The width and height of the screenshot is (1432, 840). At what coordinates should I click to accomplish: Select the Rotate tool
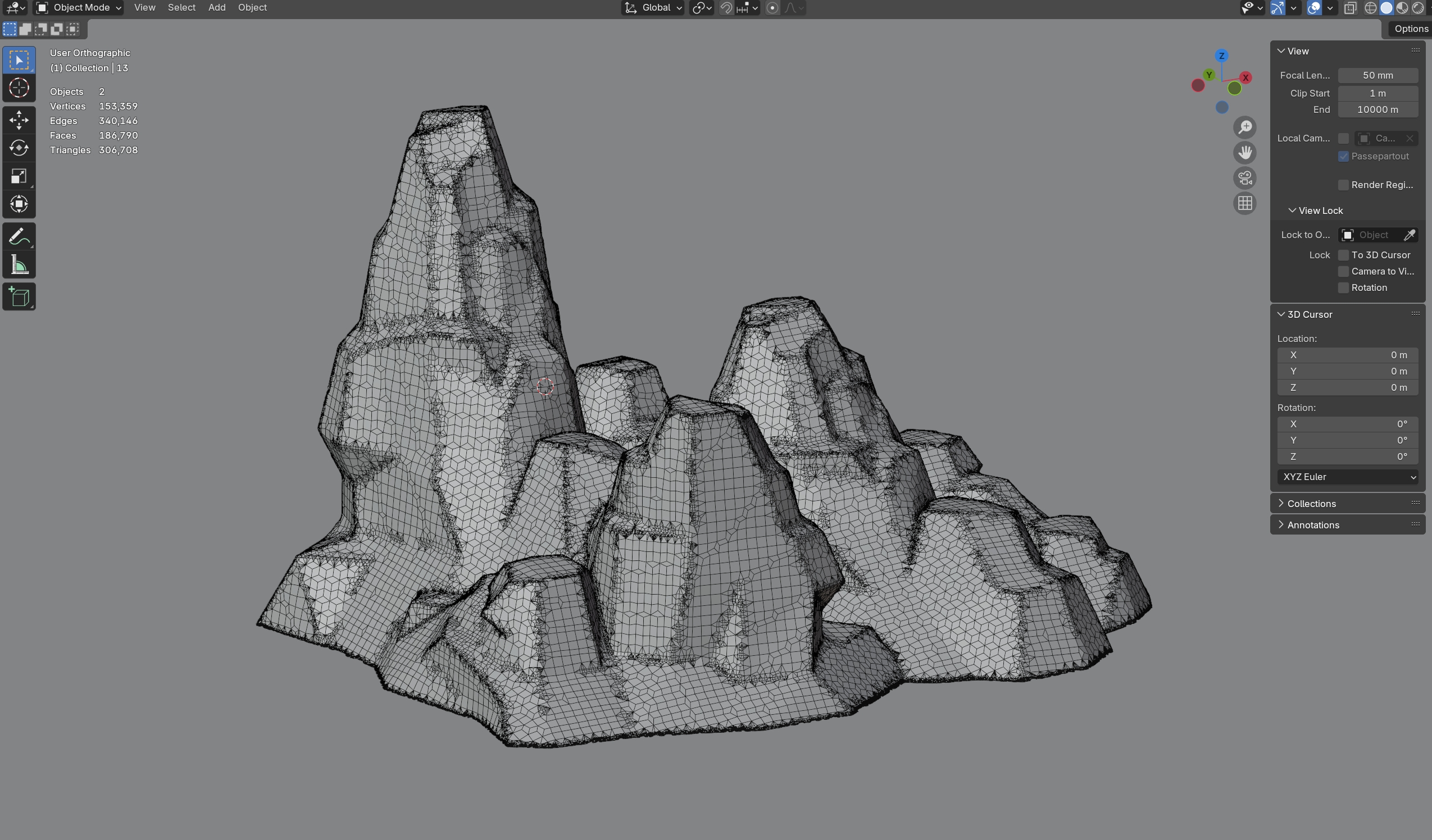[x=19, y=148]
